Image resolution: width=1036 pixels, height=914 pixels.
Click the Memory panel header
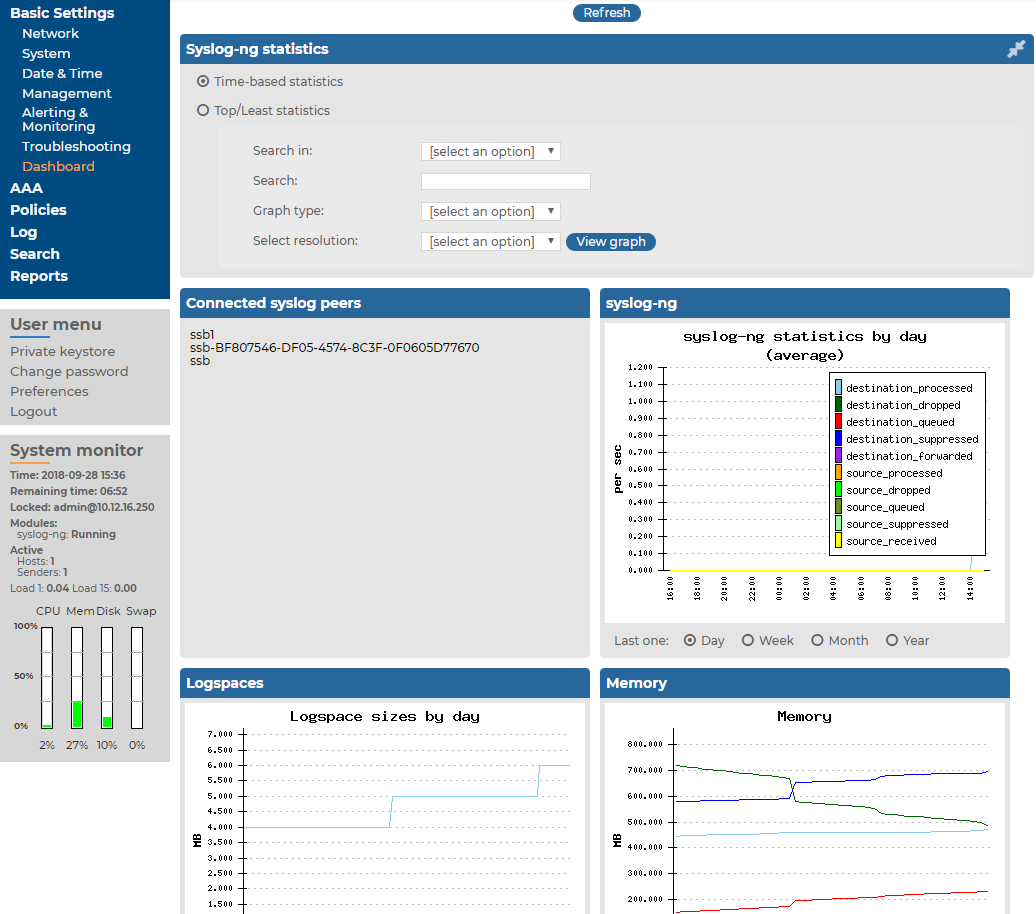click(x=805, y=683)
